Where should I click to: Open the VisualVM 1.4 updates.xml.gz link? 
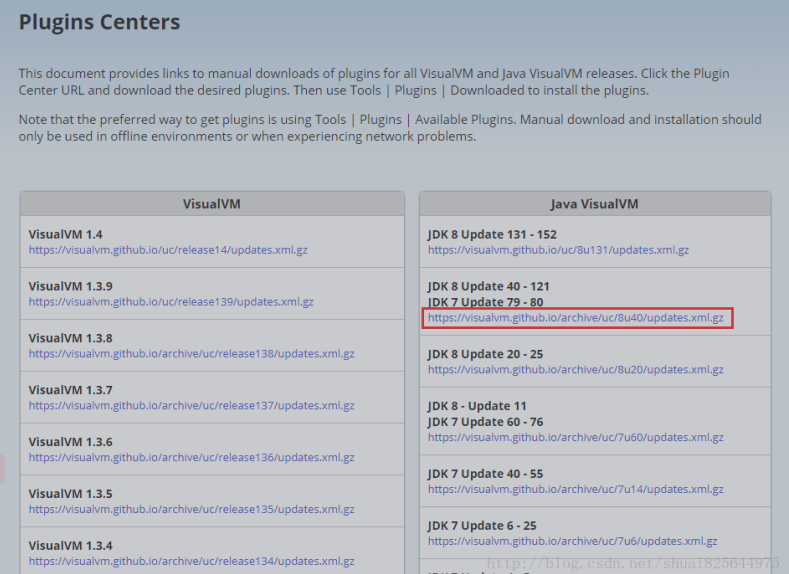click(x=168, y=250)
